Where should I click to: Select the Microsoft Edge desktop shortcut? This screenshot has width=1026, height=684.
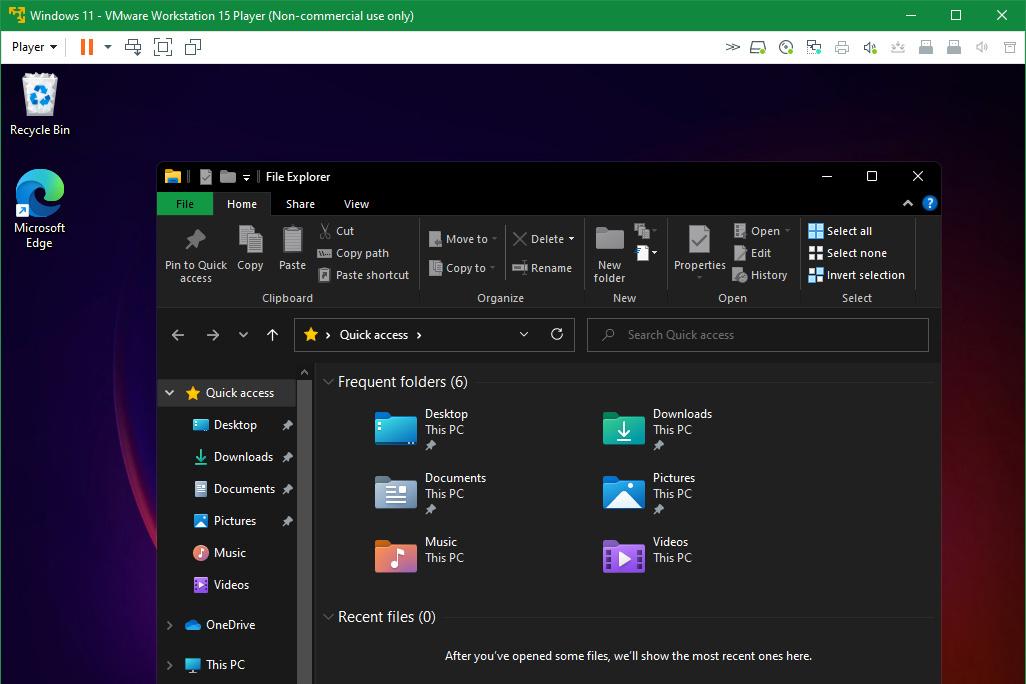(39, 209)
